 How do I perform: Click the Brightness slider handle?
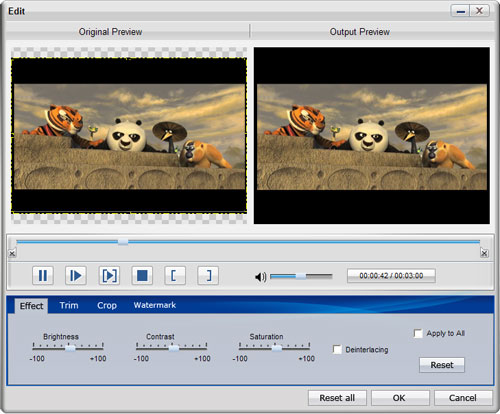click(x=70, y=348)
